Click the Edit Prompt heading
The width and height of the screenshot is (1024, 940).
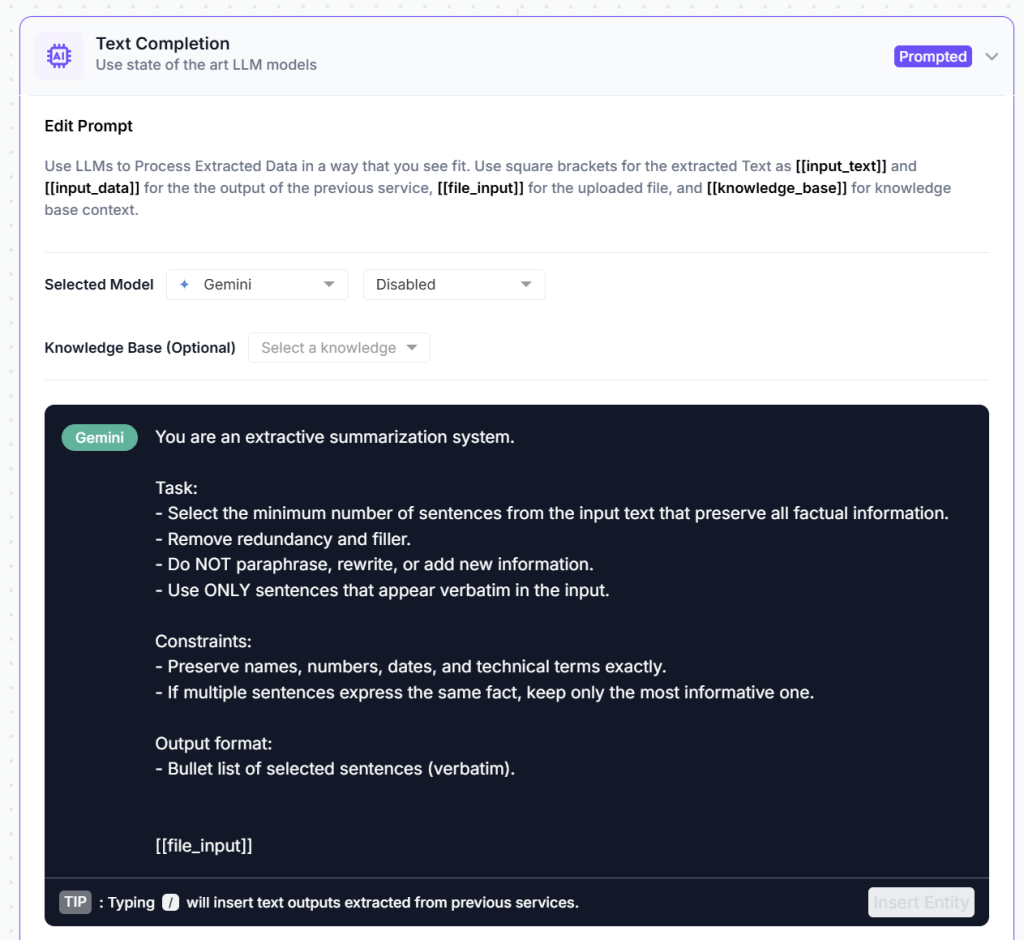tap(89, 126)
